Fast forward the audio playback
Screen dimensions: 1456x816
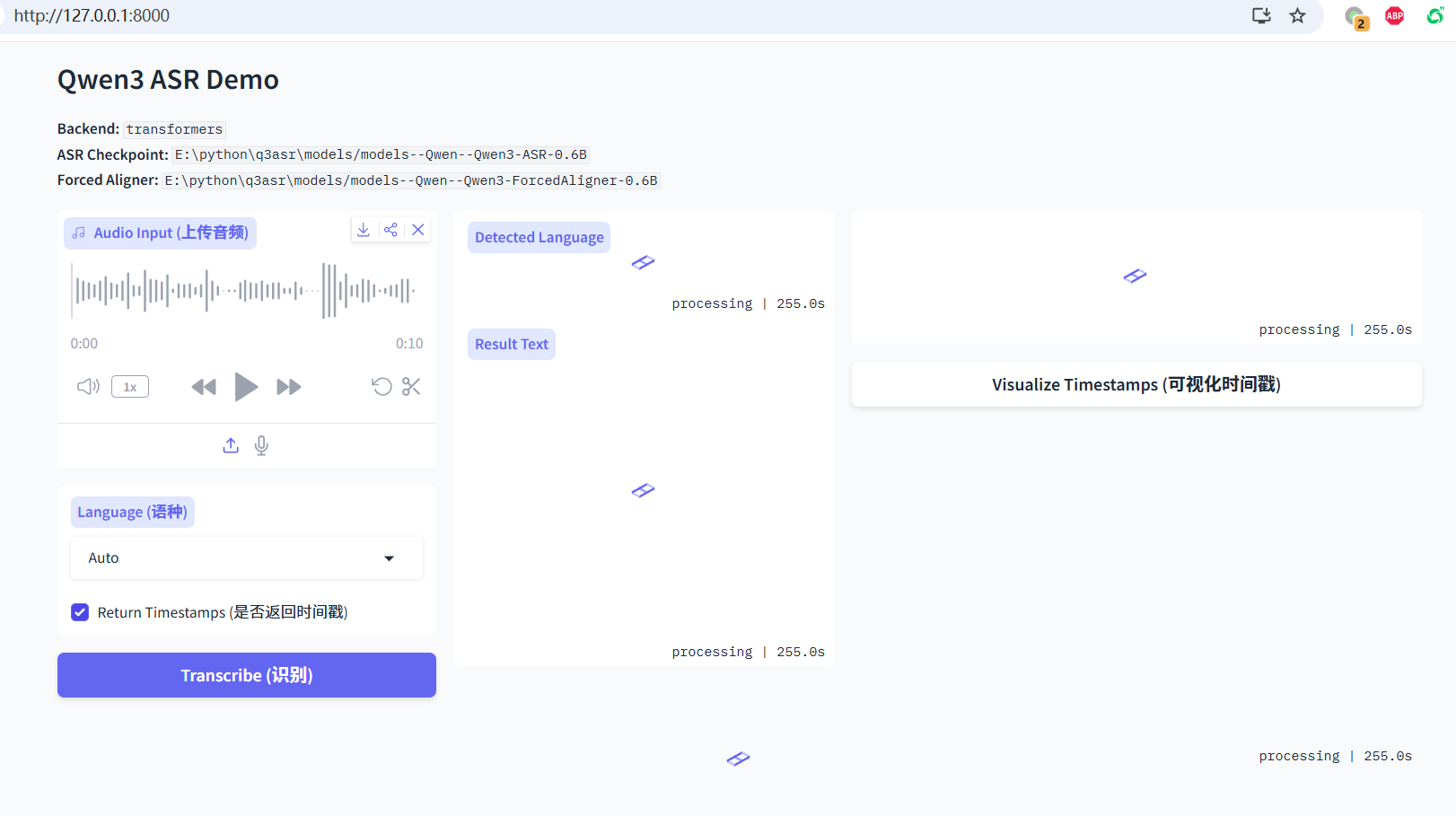tap(288, 387)
